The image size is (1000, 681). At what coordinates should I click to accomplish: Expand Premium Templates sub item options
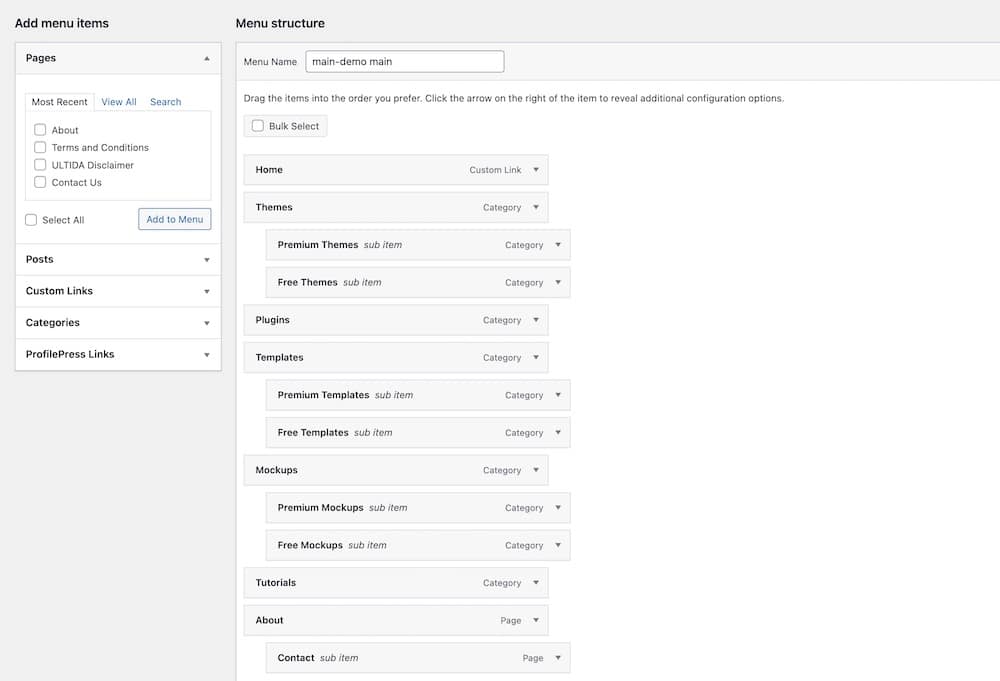pos(558,395)
